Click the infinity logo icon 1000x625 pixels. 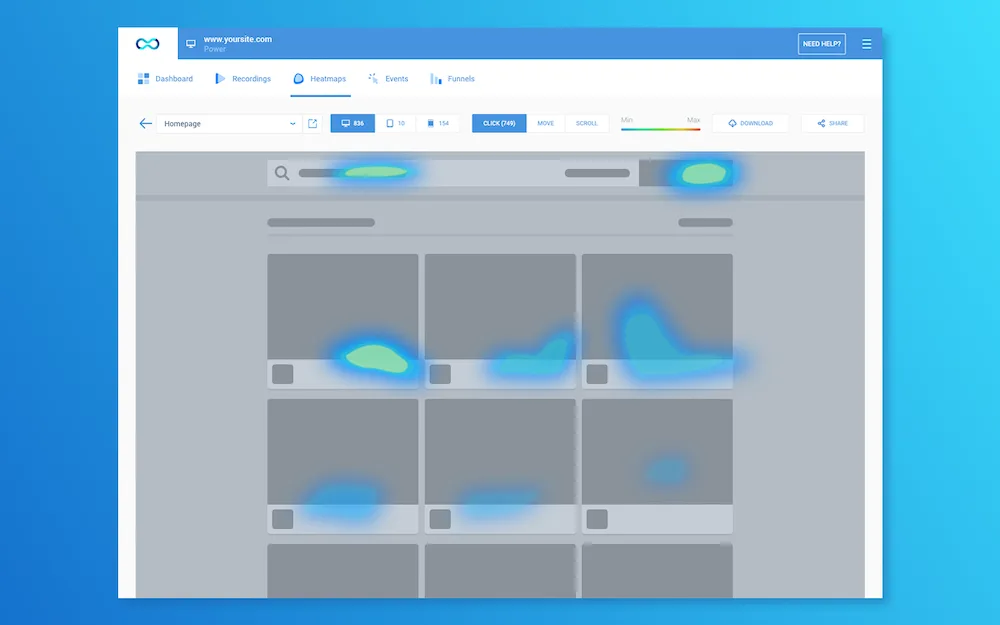[147, 43]
